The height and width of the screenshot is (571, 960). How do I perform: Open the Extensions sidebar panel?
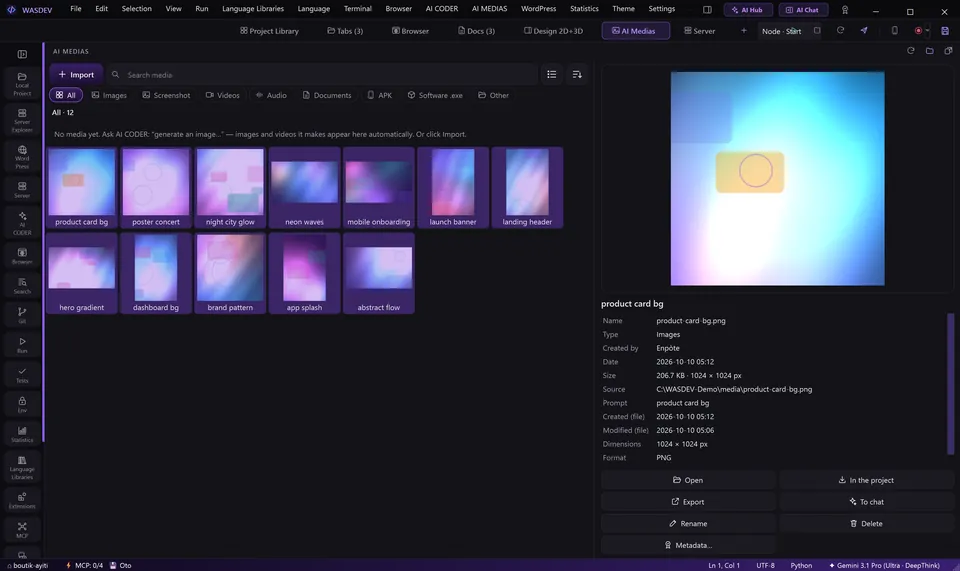pyautogui.click(x=22, y=500)
